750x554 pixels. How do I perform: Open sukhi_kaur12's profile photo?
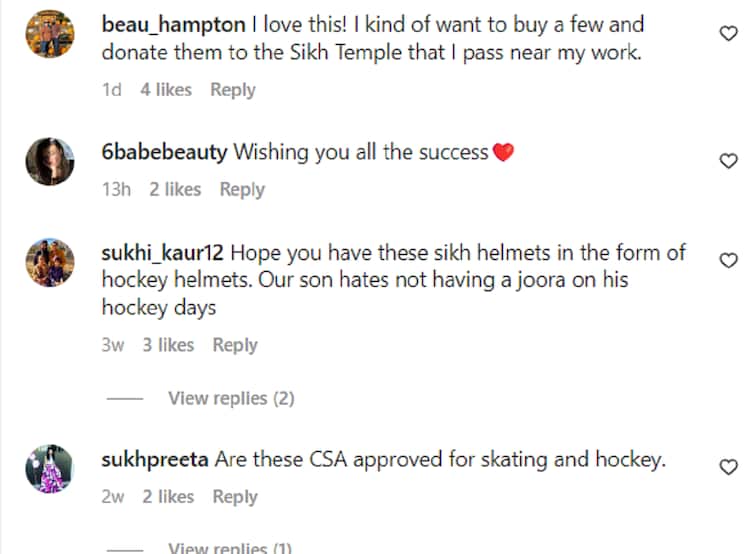(48, 262)
